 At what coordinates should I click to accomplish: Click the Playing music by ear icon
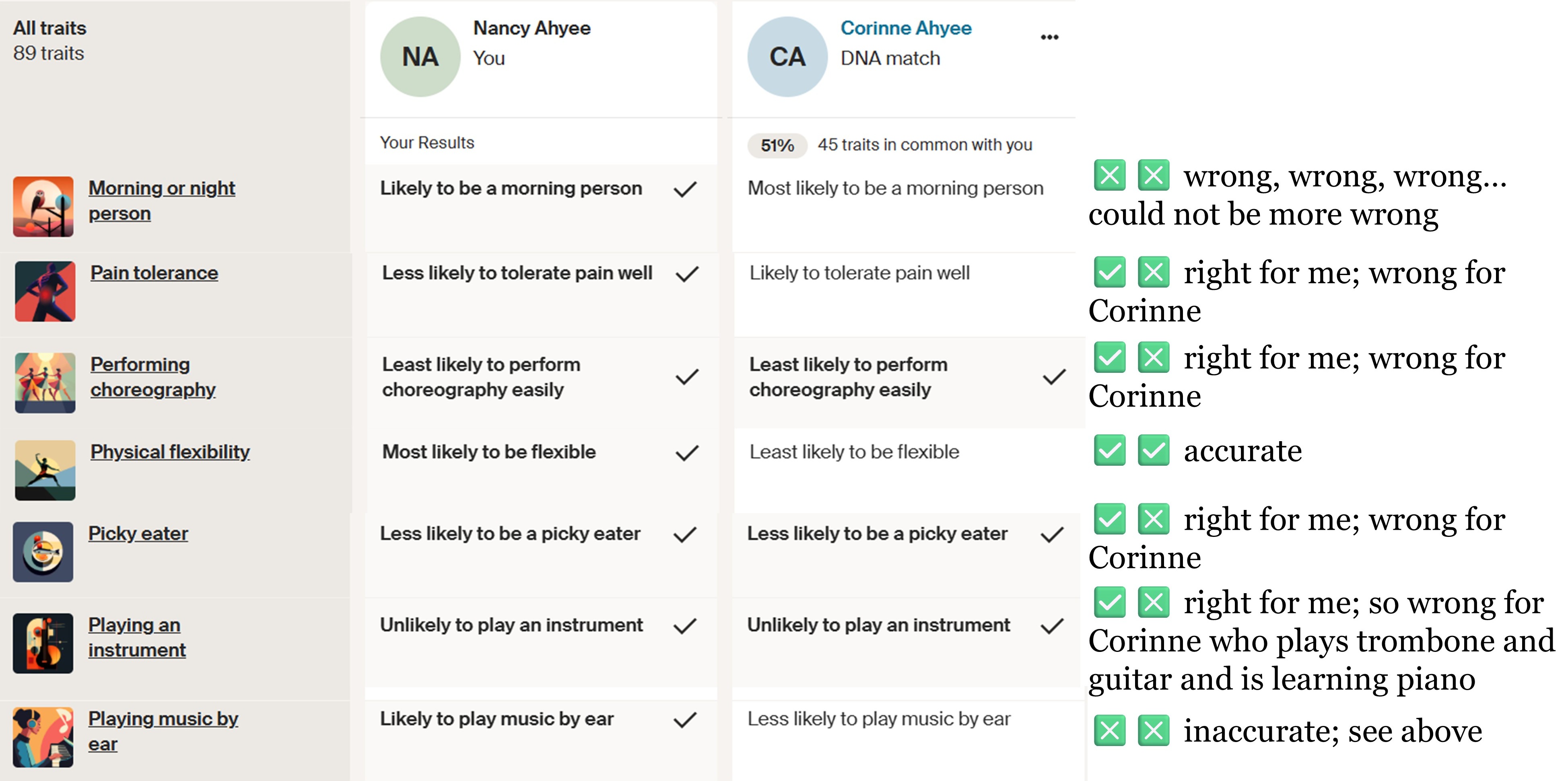(x=43, y=737)
